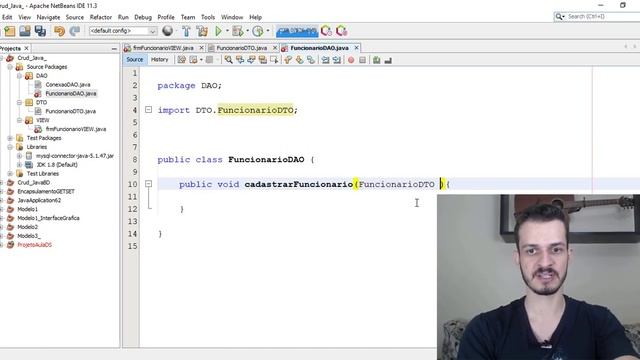This screenshot has width=640, height=360.
Task: Click the Find Selection magnifier icon in the editor toolbar
Action: click(x=229, y=60)
